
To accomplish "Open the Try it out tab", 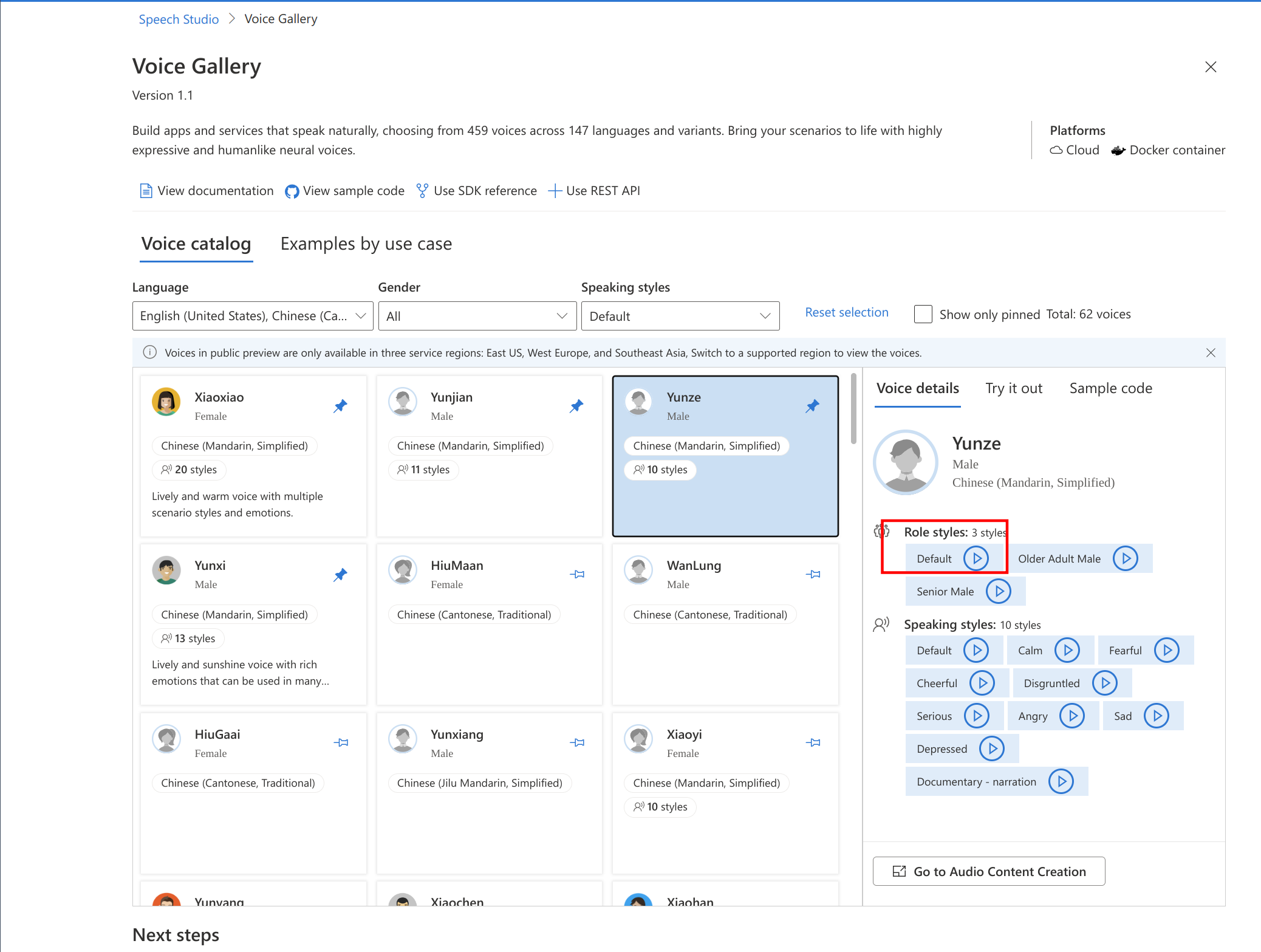I will pyautogui.click(x=1013, y=388).
